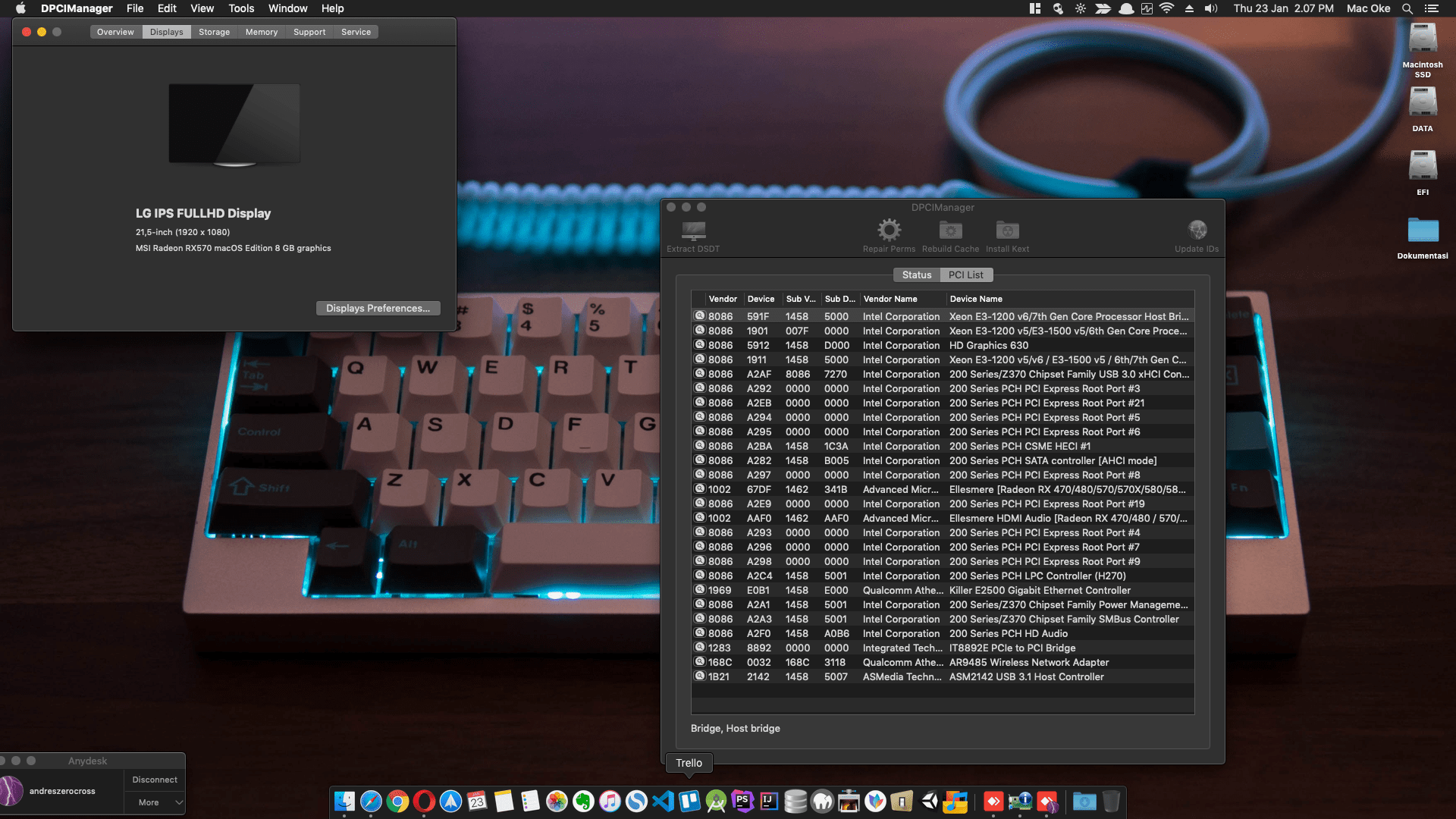Select the HD Graphics 630 row
Image resolution: width=1456 pixels, height=819 pixels.
click(943, 345)
